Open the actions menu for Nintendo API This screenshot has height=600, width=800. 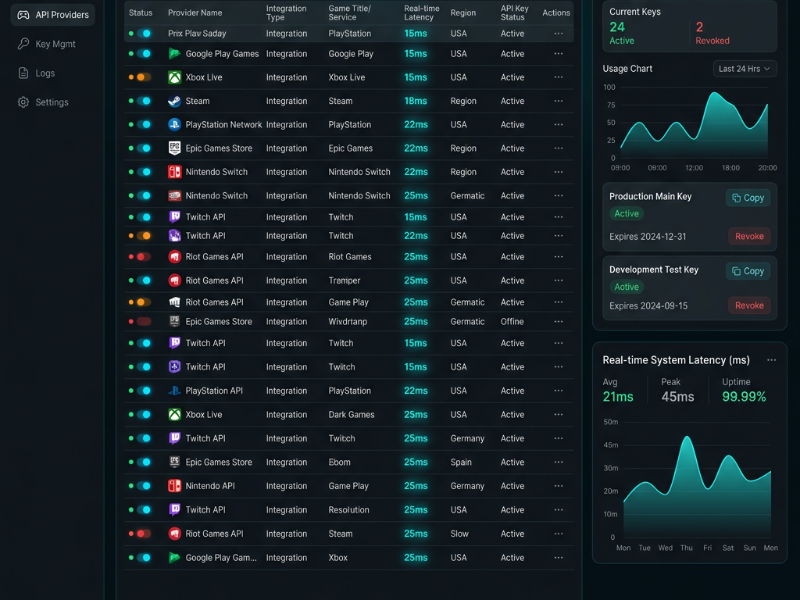pyautogui.click(x=559, y=486)
